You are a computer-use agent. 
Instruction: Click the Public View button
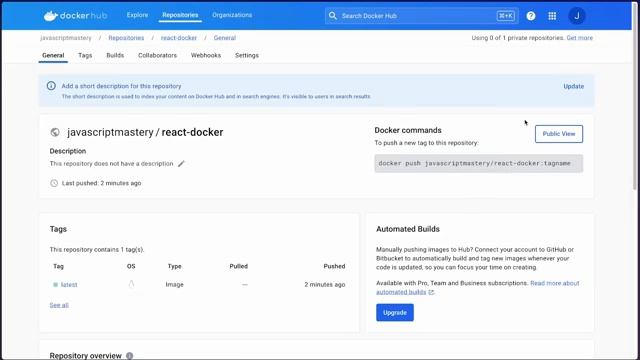(559, 134)
